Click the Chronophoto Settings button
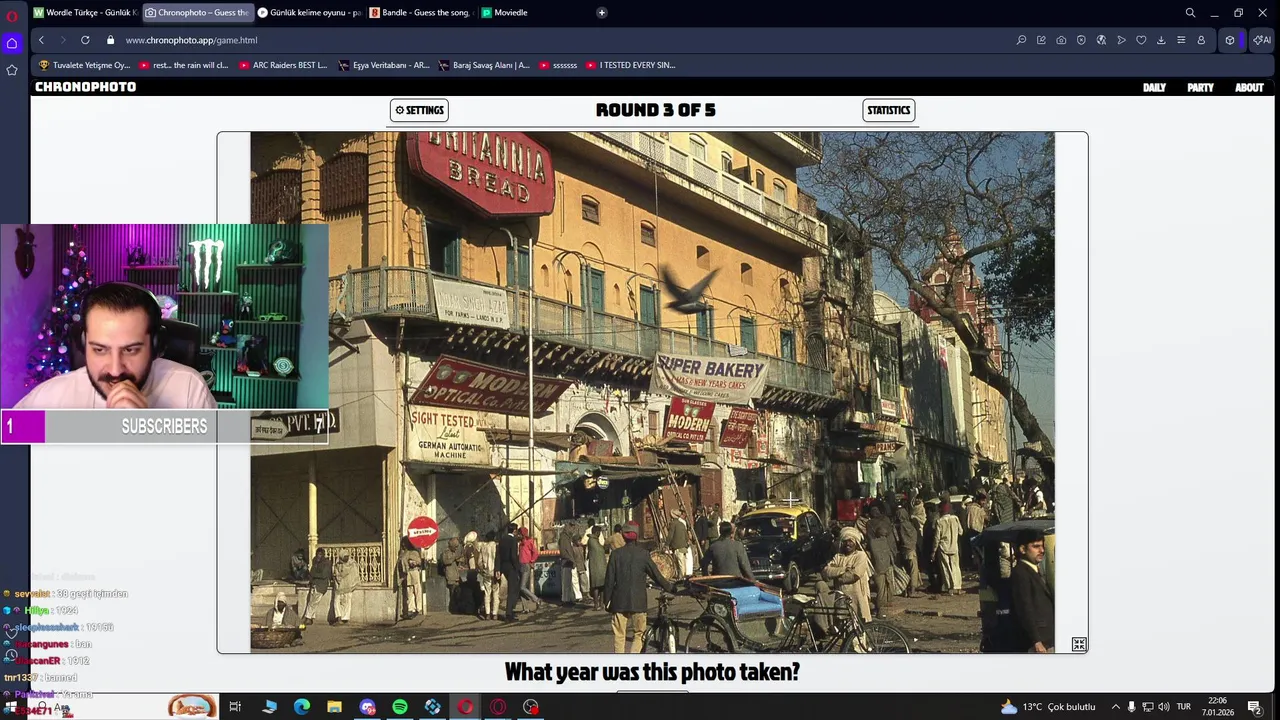Viewport: 1280px width, 720px height. coord(419,110)
